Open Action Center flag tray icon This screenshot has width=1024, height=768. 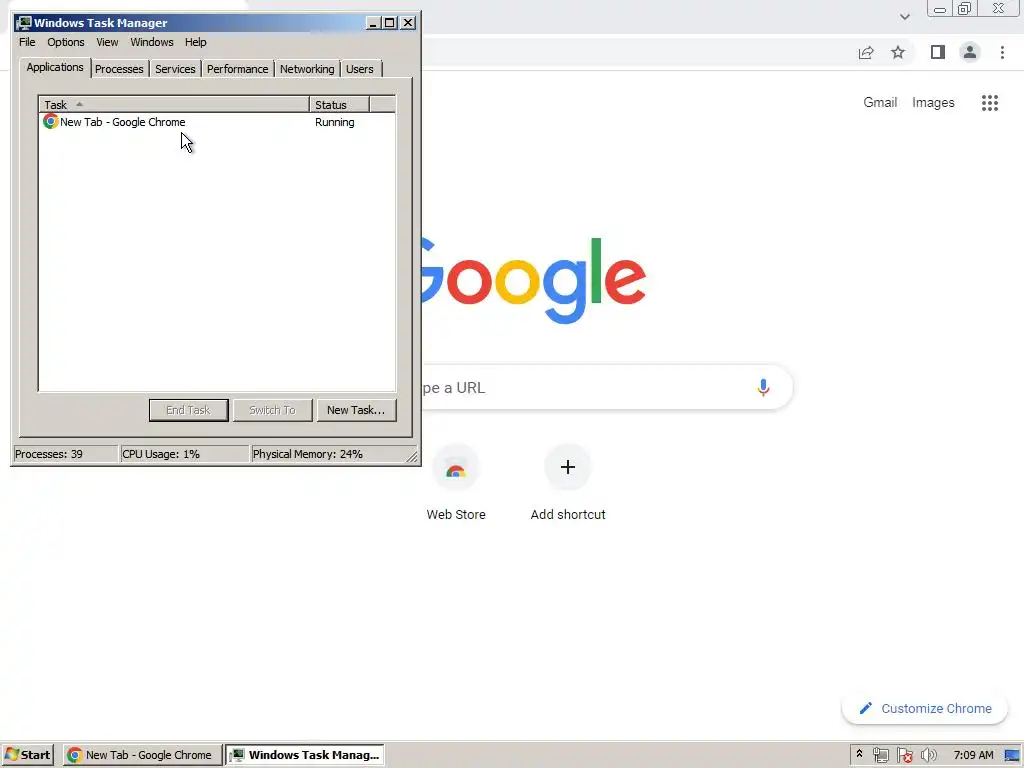click(x=904, y=755)
